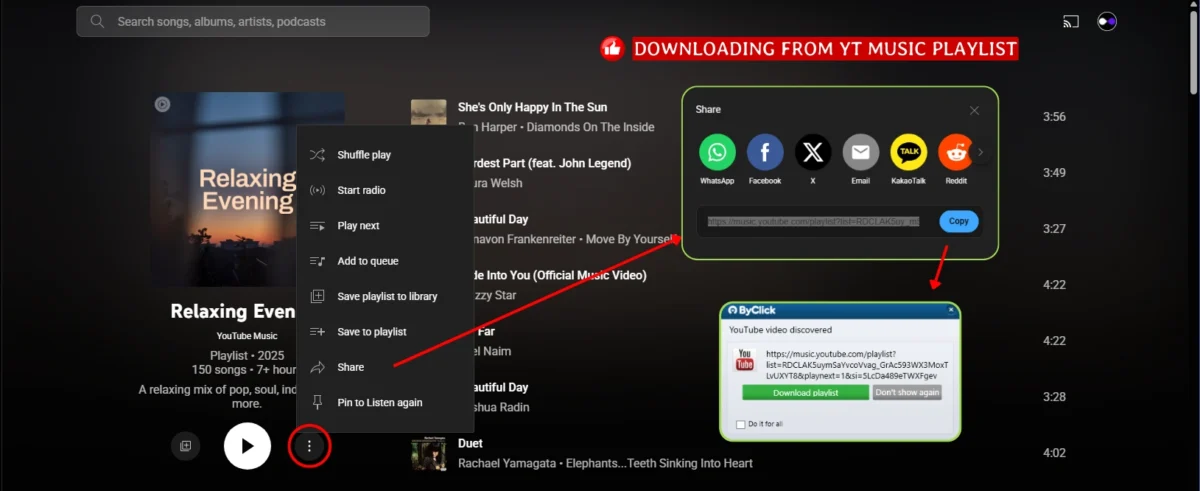Click the Save playlist to library icon
1200x491 pixels.
click(317, 296)
